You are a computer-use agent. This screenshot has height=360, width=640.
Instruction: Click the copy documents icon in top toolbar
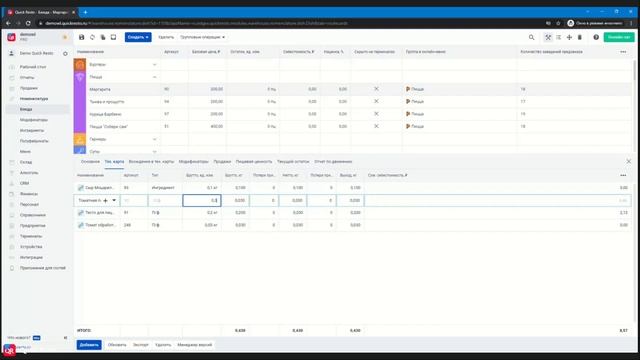103,37
